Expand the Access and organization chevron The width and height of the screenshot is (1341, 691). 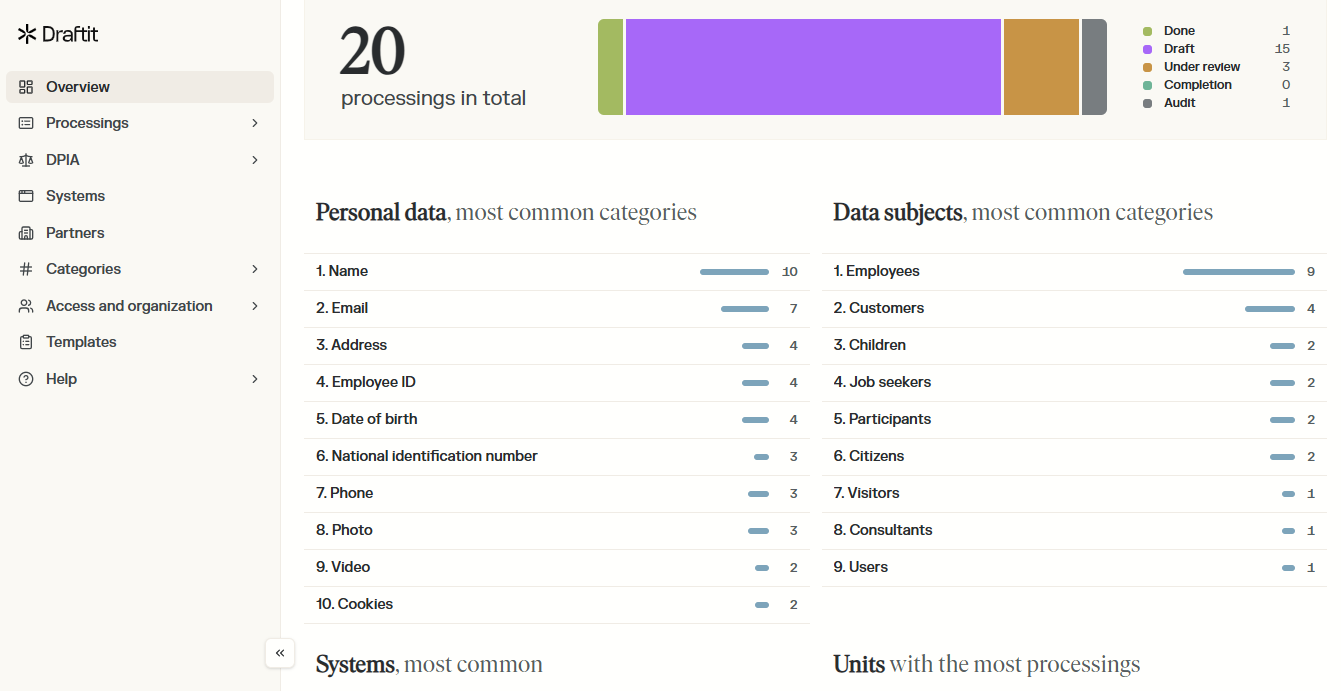pyautogui.click(x=255, y=306)
